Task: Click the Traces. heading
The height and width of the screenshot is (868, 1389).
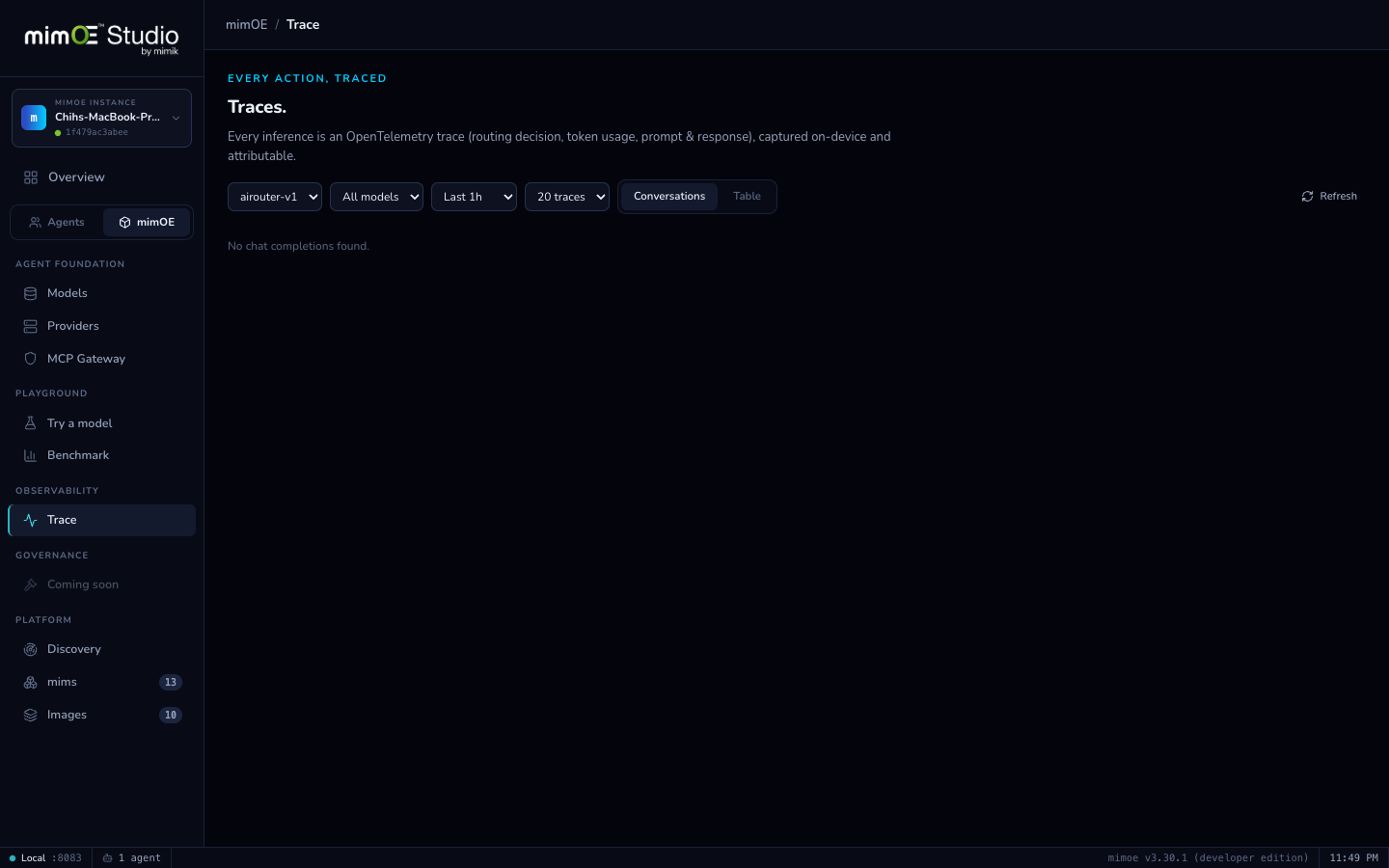Action: pyautogui.click(x=257, y=107)
